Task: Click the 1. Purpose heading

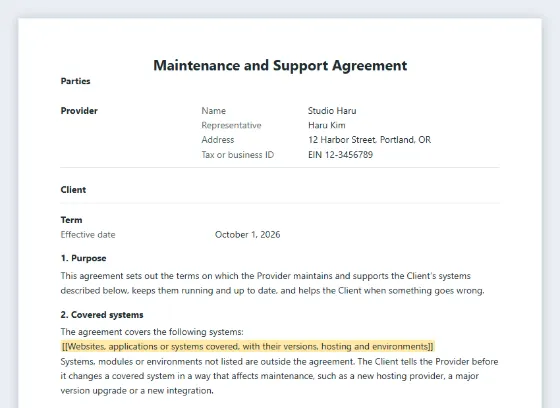Action: point(84,258)
